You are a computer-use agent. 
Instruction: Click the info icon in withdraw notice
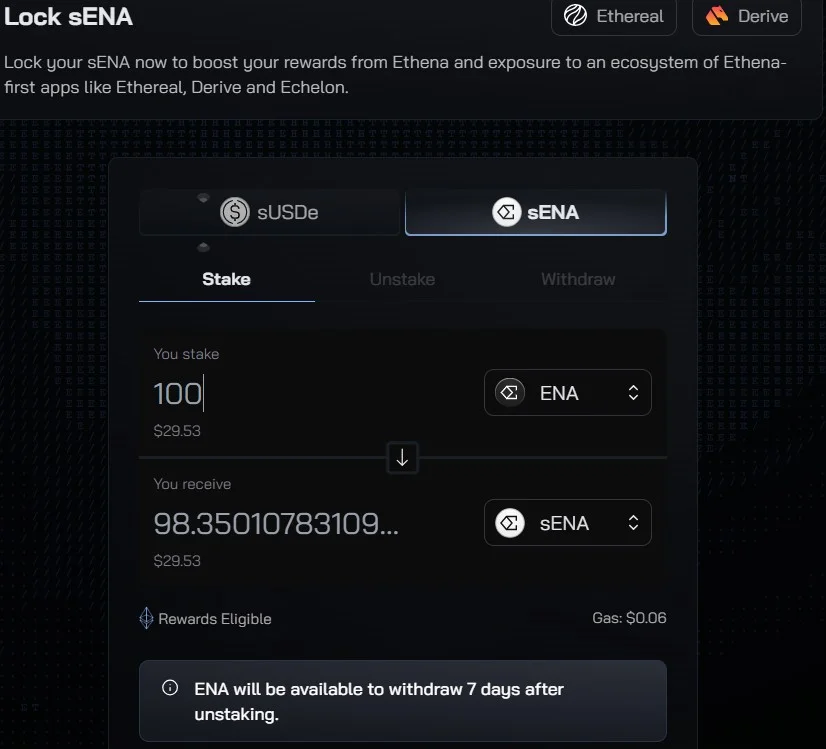[x=170, y=687]
